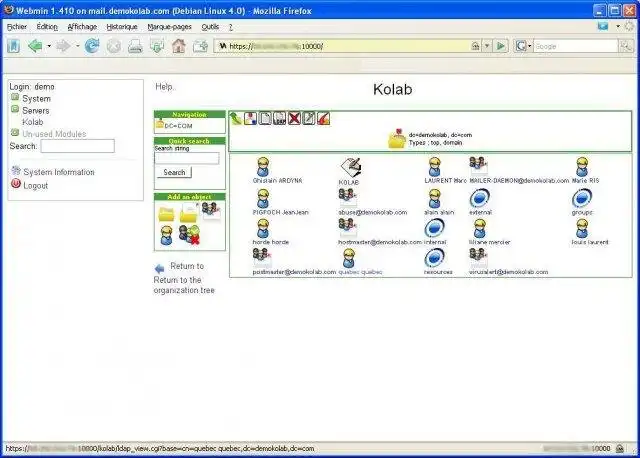Open the search engine selector dropdown
This screenshot has width=640, height=458.
coord(530,46)
